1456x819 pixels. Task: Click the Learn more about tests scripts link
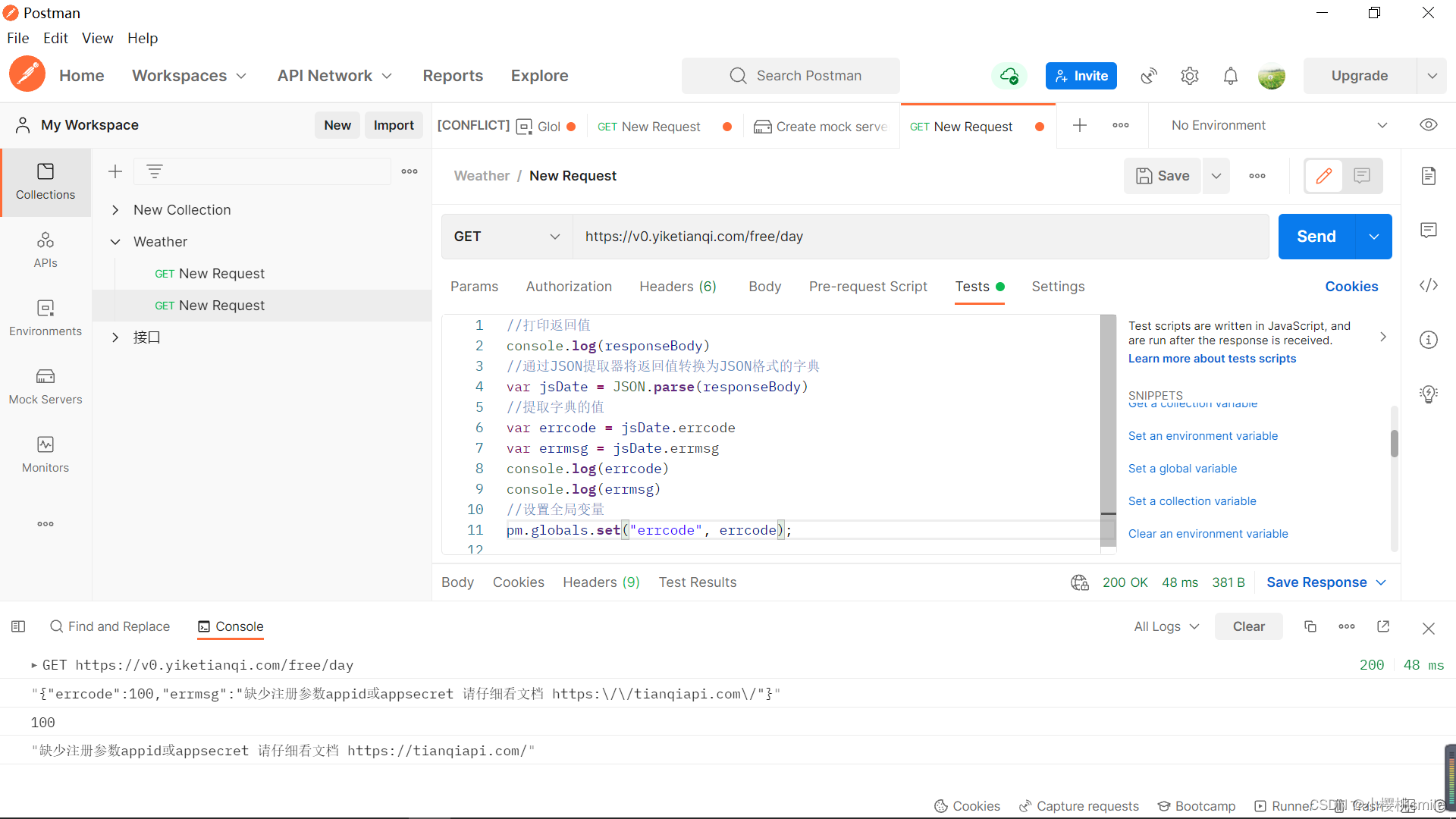tap(1212, 358)
